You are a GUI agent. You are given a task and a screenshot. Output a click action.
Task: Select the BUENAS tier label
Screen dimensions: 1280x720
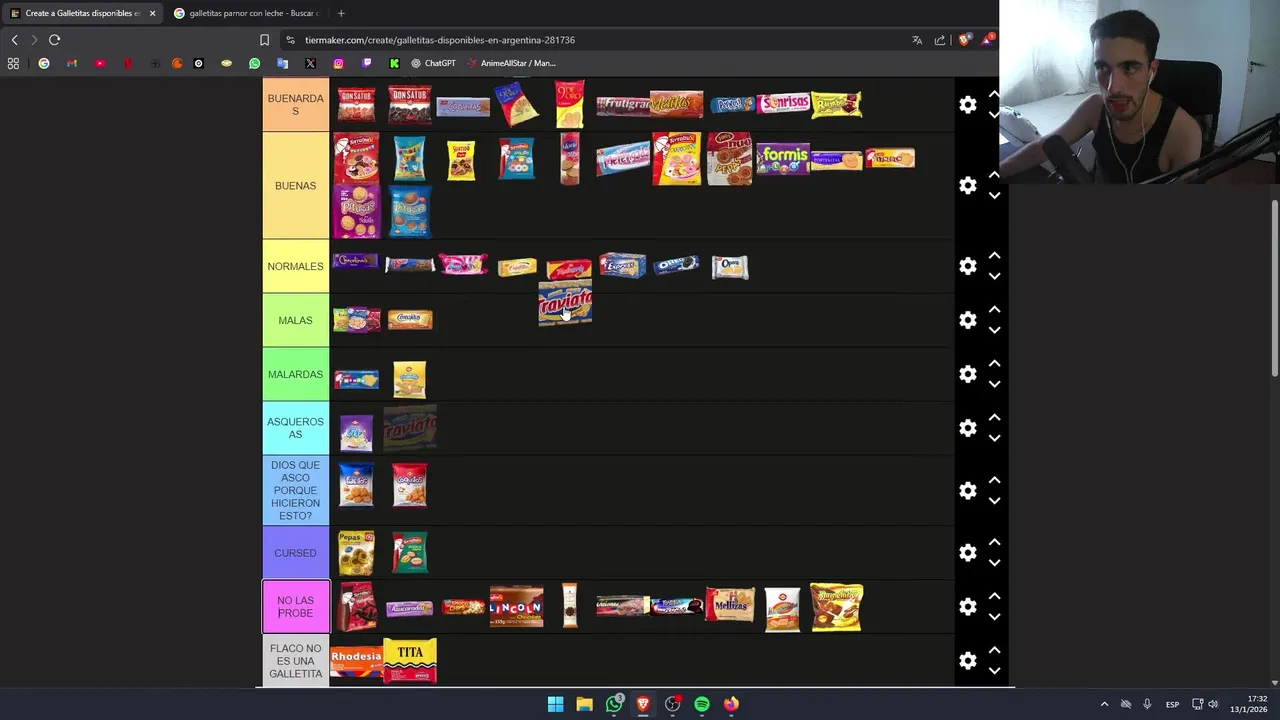[296, 186]
